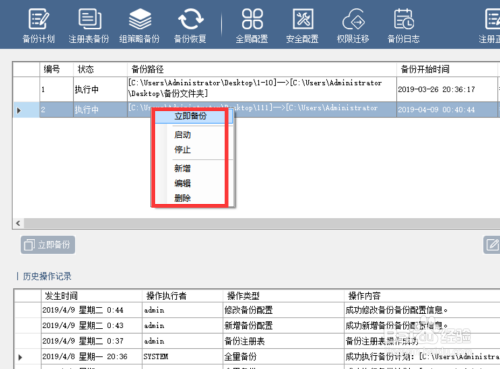Screen dimensions: 500x369
Task: Click the 操作类型 column header
Action: [x=283, y=296]
